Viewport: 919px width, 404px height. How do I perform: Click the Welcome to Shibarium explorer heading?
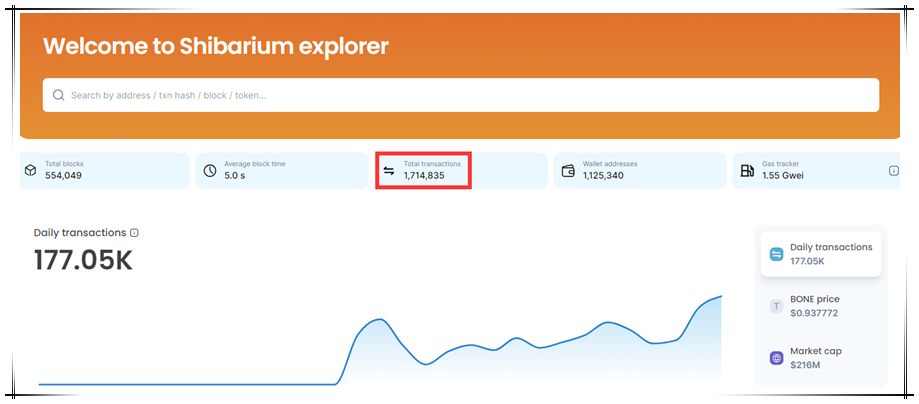pos(216,46)
